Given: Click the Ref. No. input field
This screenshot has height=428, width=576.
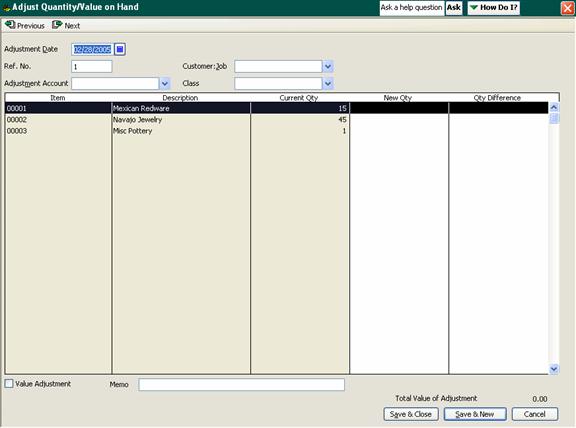Looking at the screenshot, I should 91,66.
